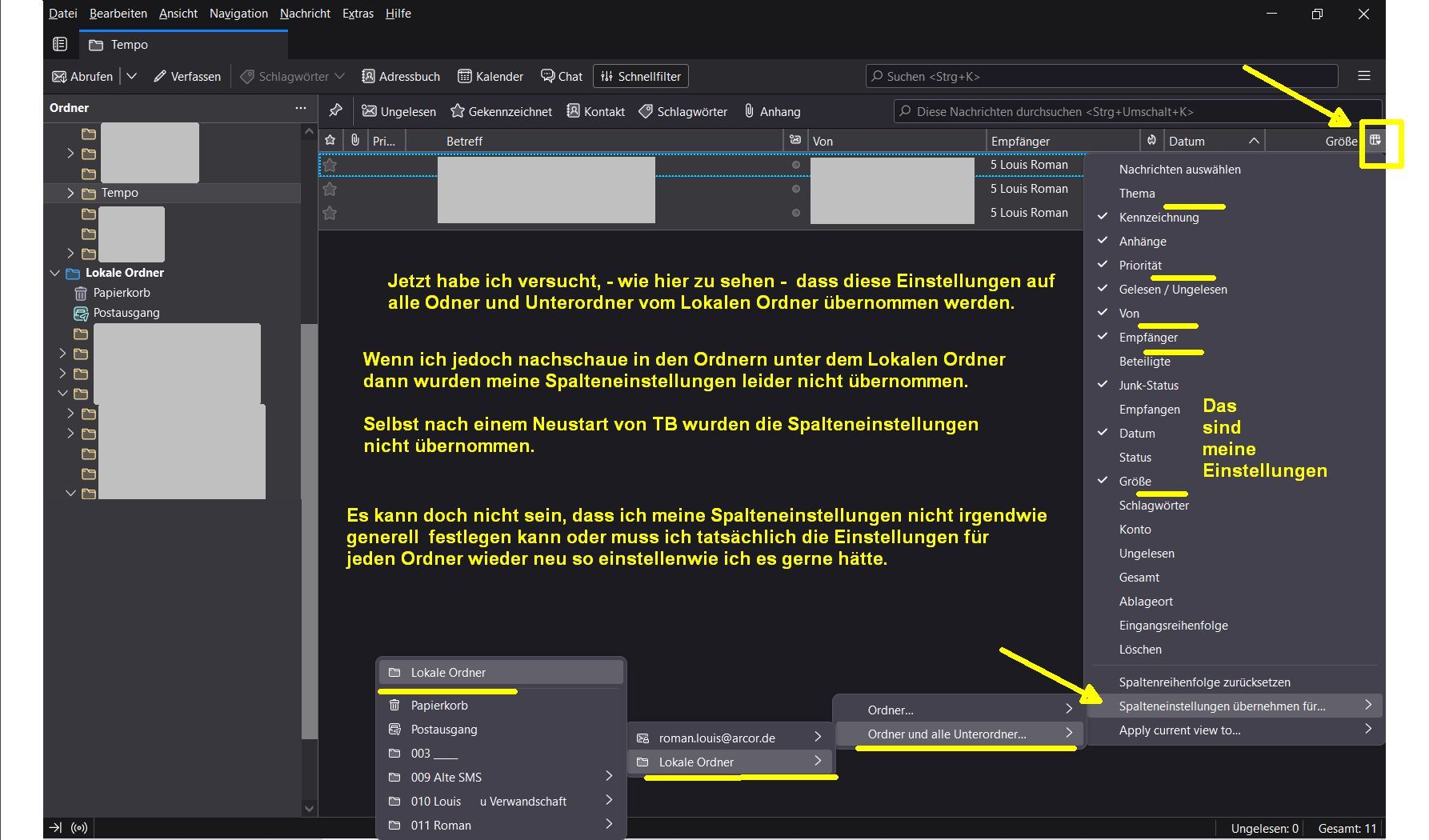The image size is (1429, 840).
Task: Star the first message in list
Action: tap(330, 165)
